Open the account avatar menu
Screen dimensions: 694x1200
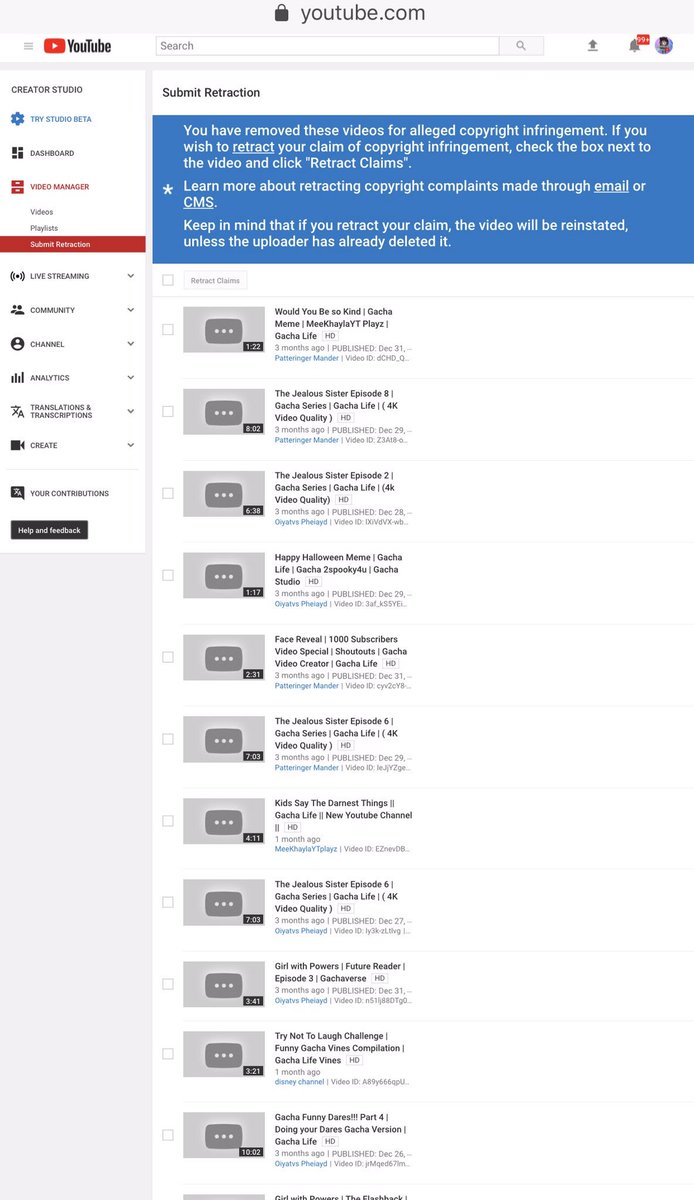pyautogui.click(x=664, y=45)
